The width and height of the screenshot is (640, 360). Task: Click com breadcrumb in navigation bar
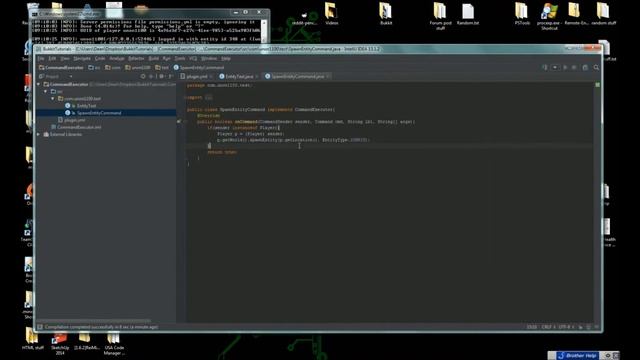click(113, 67)
